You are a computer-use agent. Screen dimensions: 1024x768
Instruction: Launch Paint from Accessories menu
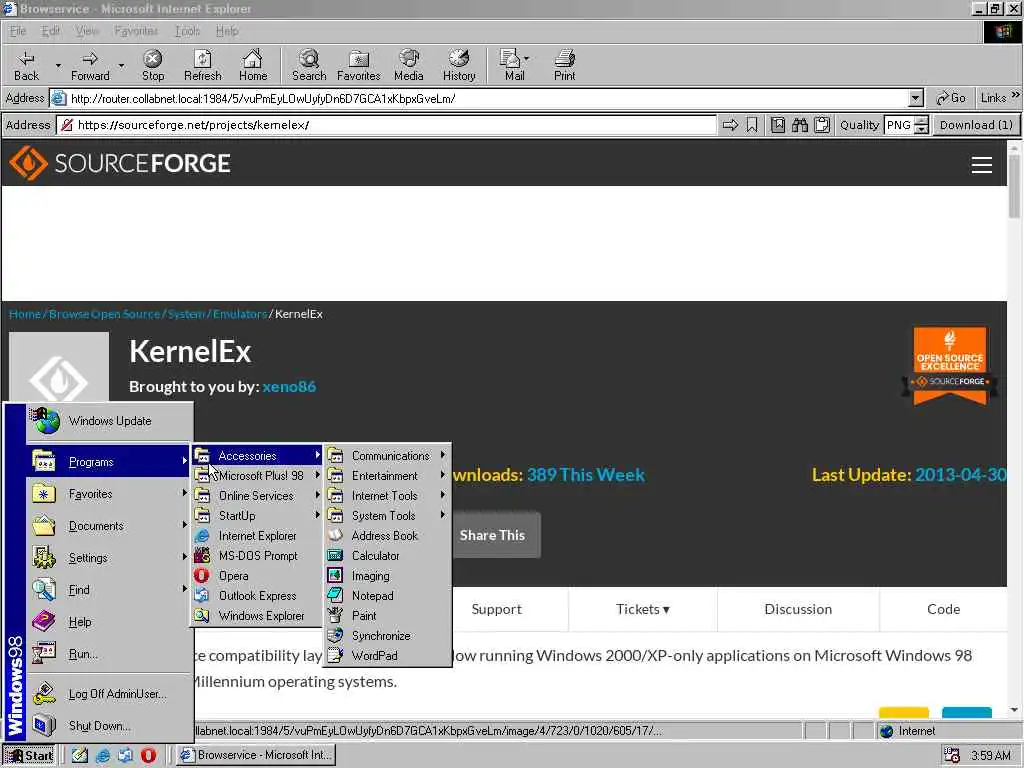click(389, 616)
